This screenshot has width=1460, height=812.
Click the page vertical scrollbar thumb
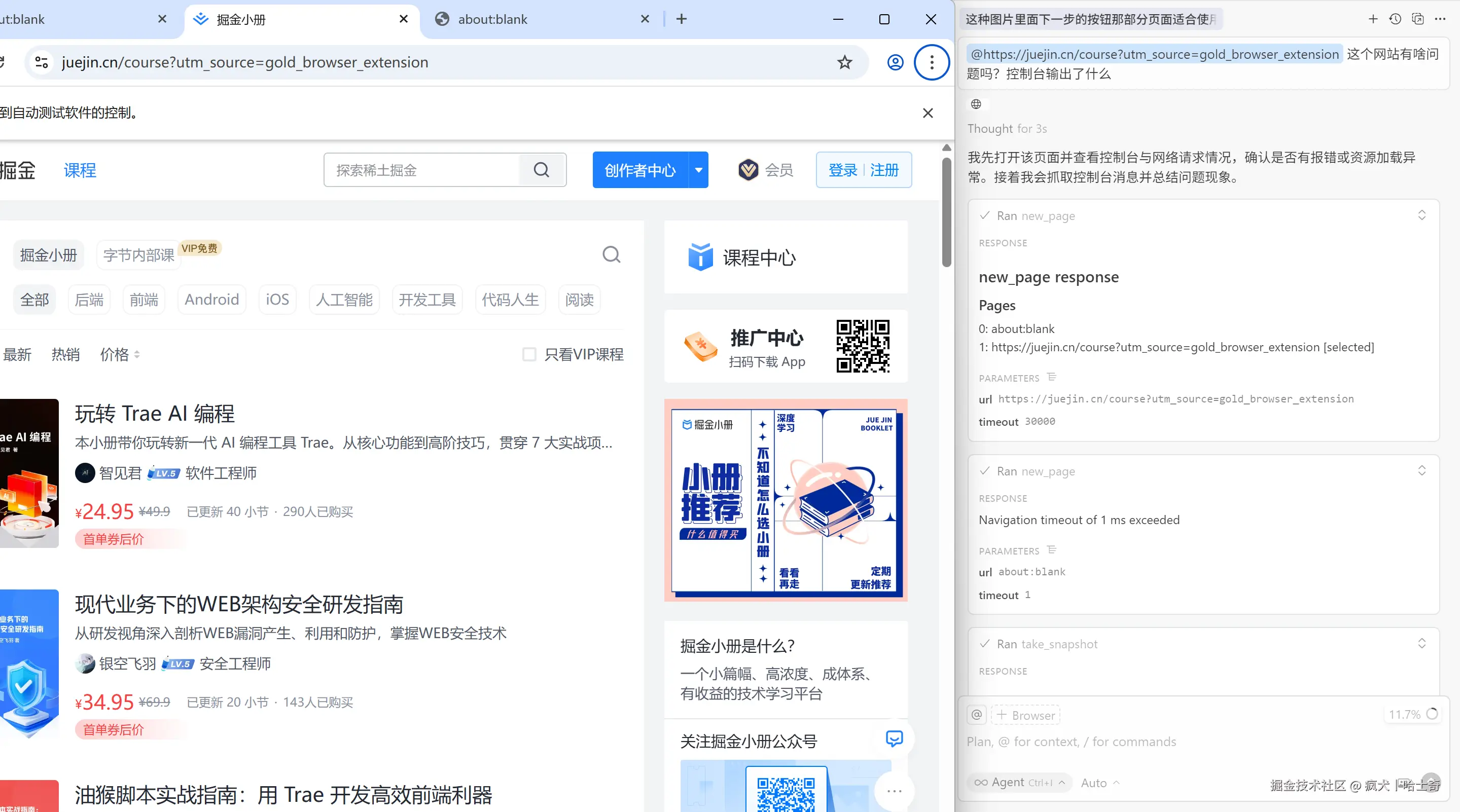point(946,212)
